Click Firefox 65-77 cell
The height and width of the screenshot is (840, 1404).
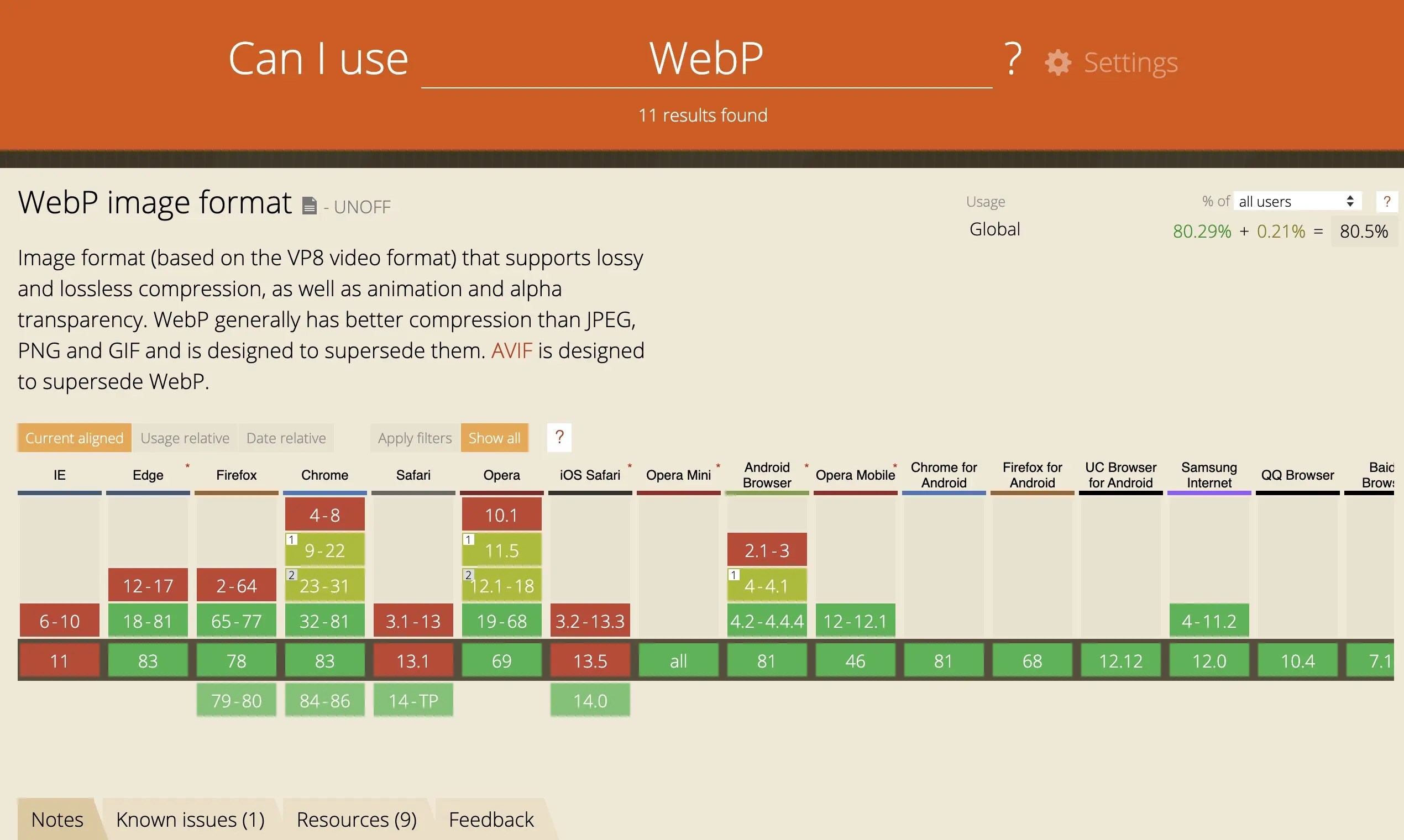[x=236, y=621]
